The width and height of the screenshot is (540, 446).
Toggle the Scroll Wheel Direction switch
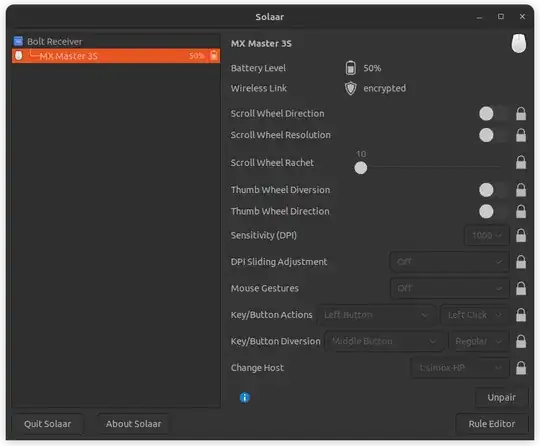pyautogui.click(x=493, y=114)
